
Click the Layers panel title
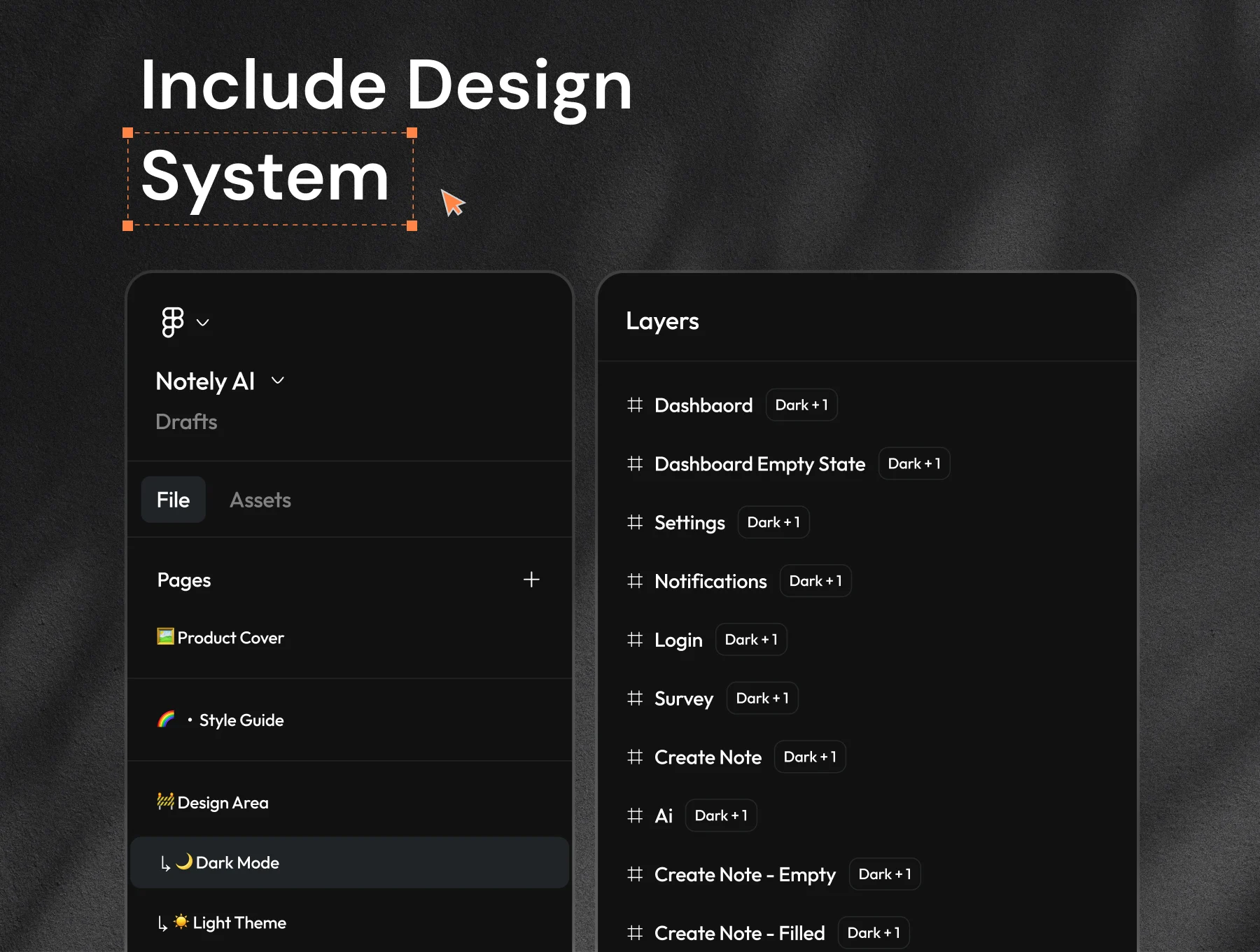tap(662, 321)
